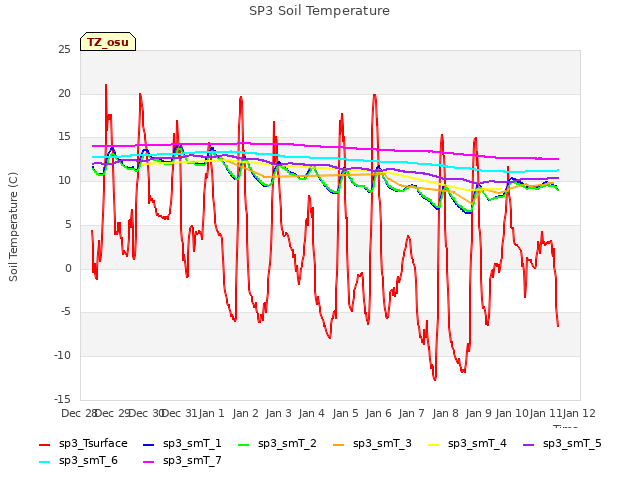Click the Jan 8 x-axis tick label
Image resolution: width=640 pixels, height=480 pixels.
[445, 413]
